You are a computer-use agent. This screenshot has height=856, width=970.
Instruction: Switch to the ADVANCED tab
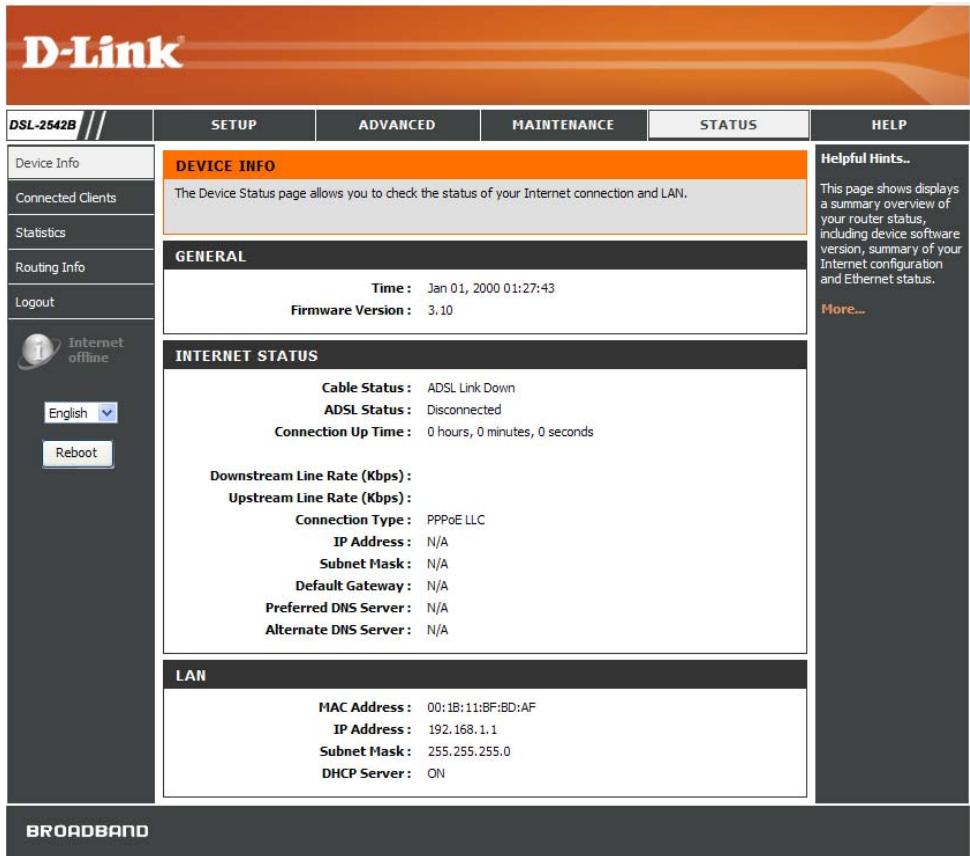[397, 125]
